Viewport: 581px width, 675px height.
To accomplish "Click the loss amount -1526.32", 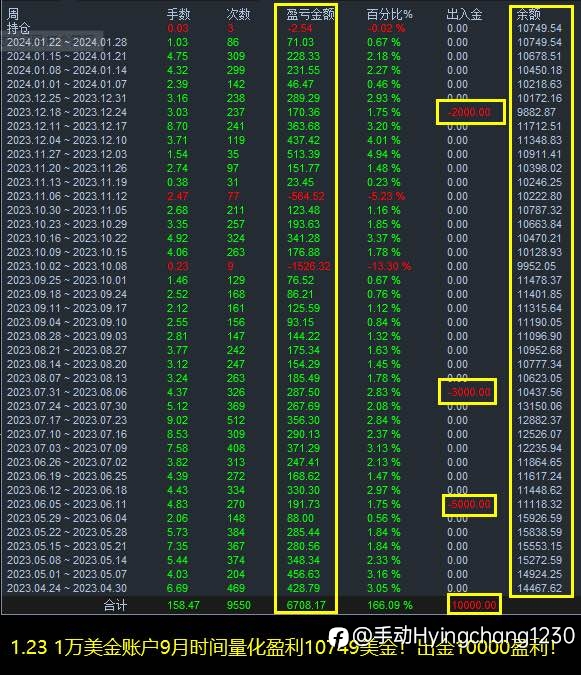I will click(309, 266).
